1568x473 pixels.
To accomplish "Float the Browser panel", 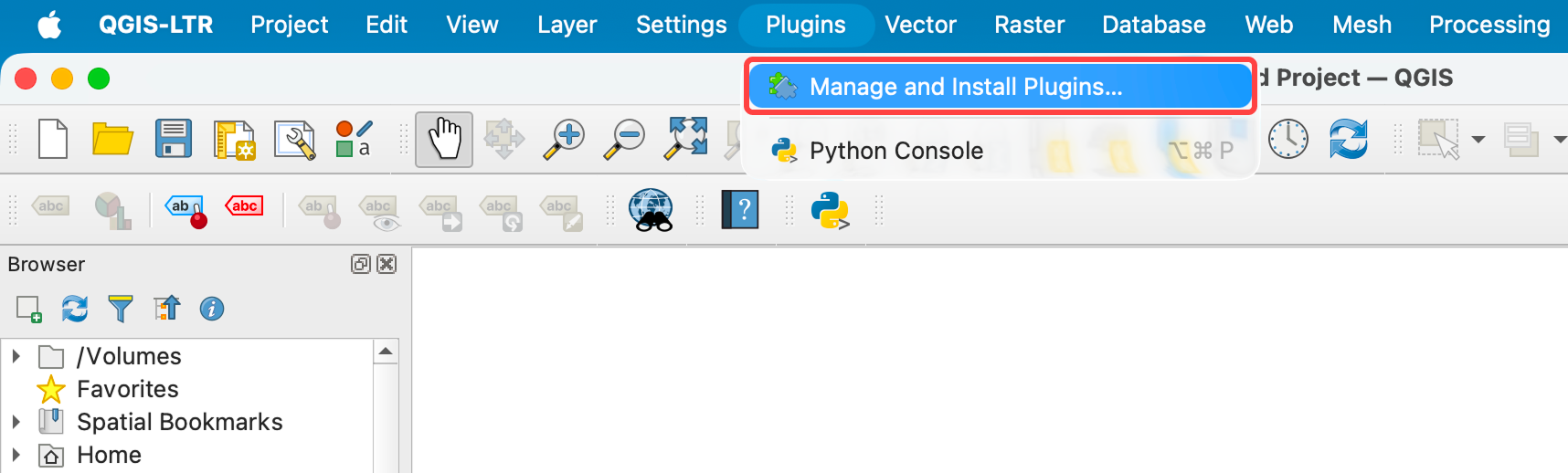I will click(x=361, y=264).
